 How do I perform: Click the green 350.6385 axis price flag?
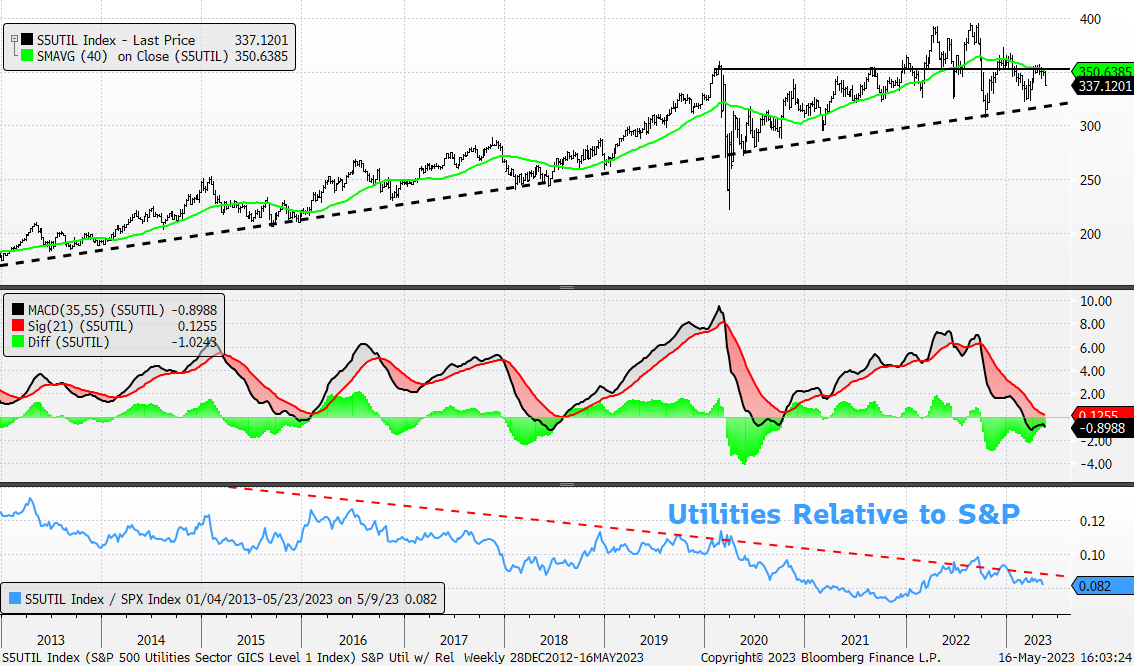[x=1101, y=71]
